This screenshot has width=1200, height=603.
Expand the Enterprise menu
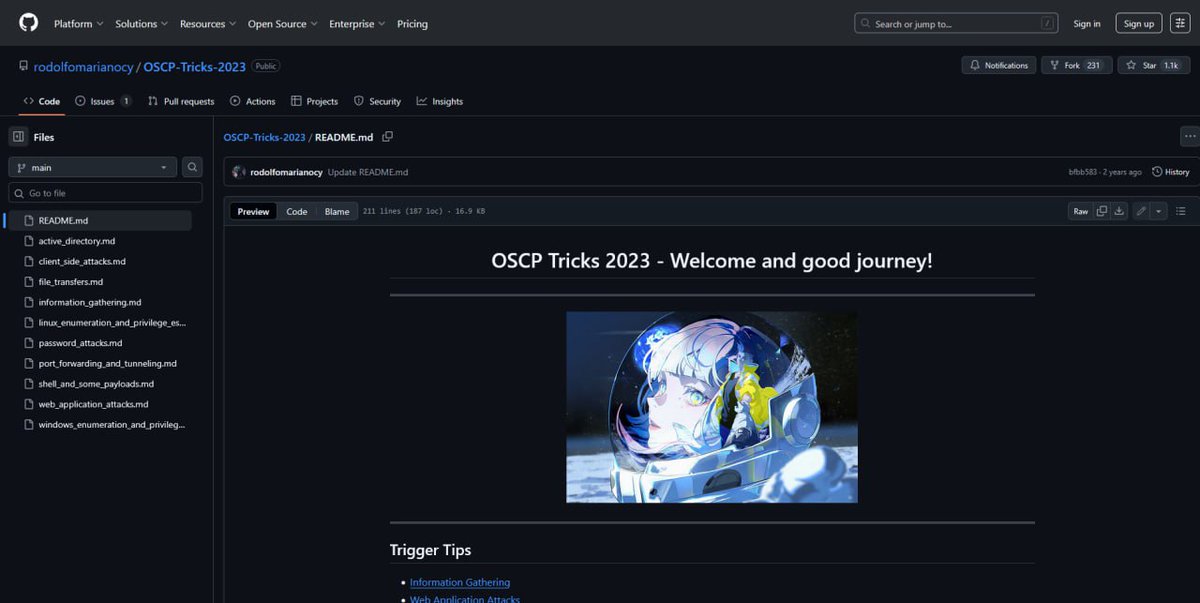click(358, 23)
